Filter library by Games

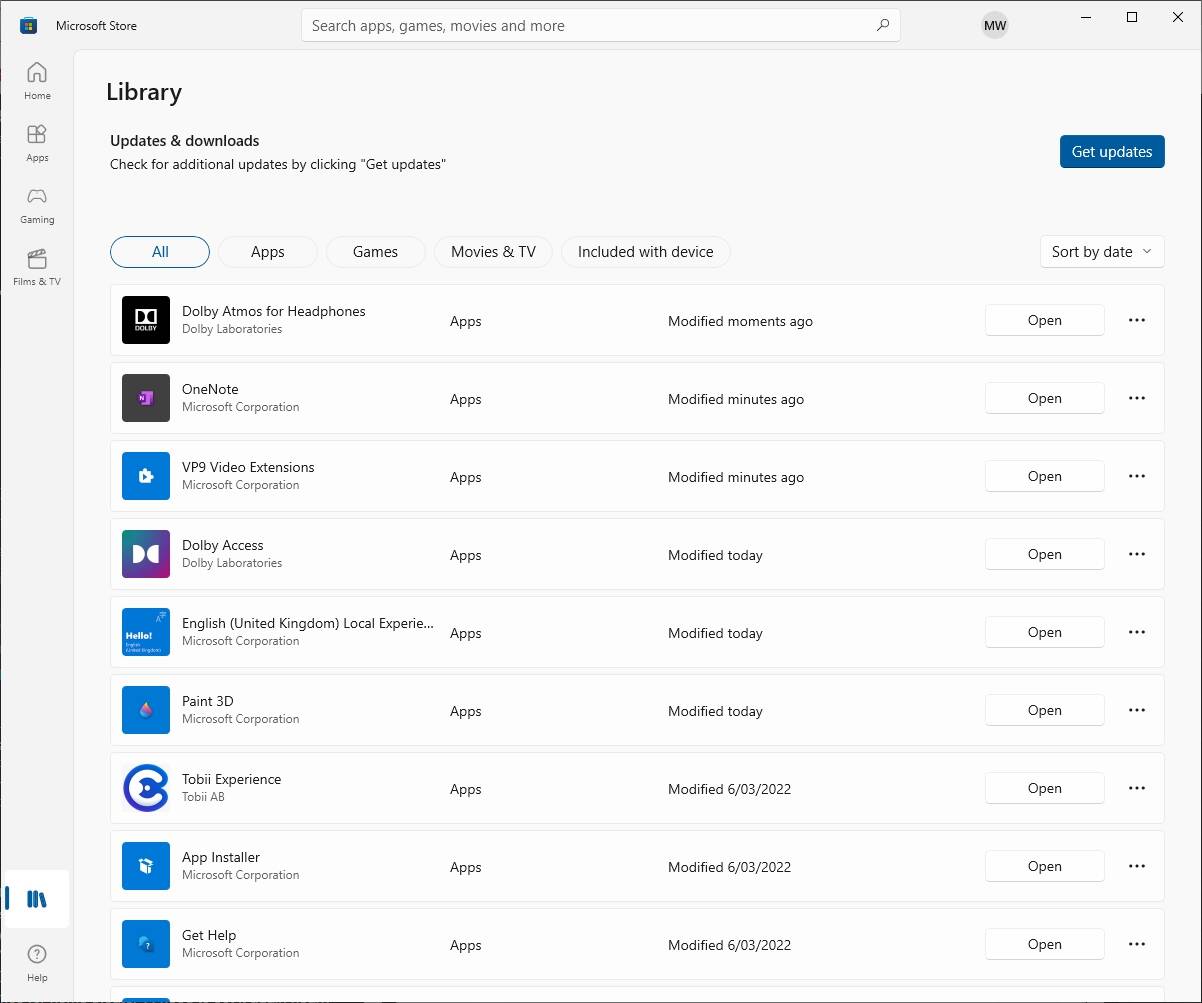click(x=376, y=252)
